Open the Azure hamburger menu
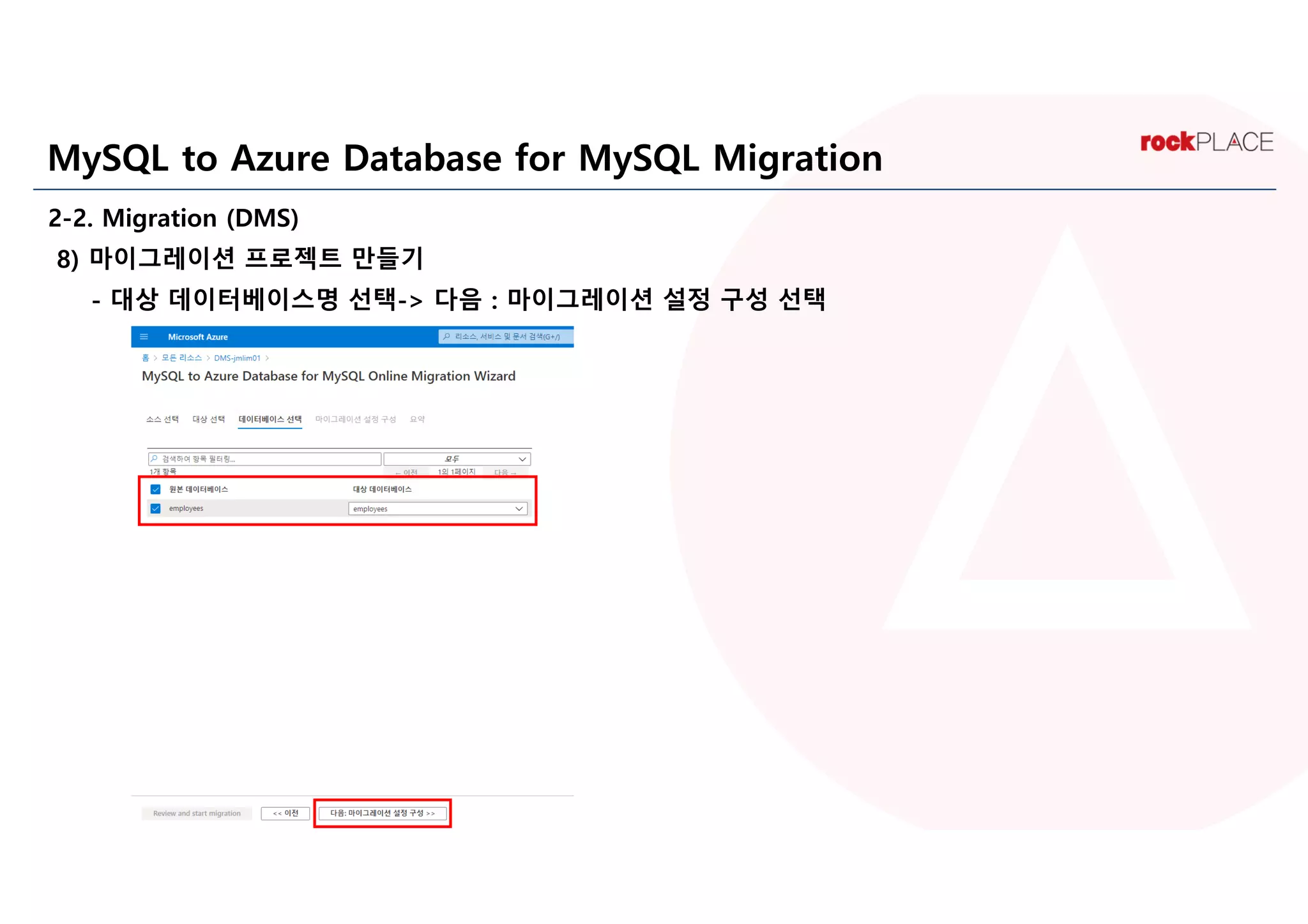Screen dimensions: 1308x924 pyautogui.click(x=144, y=337)
